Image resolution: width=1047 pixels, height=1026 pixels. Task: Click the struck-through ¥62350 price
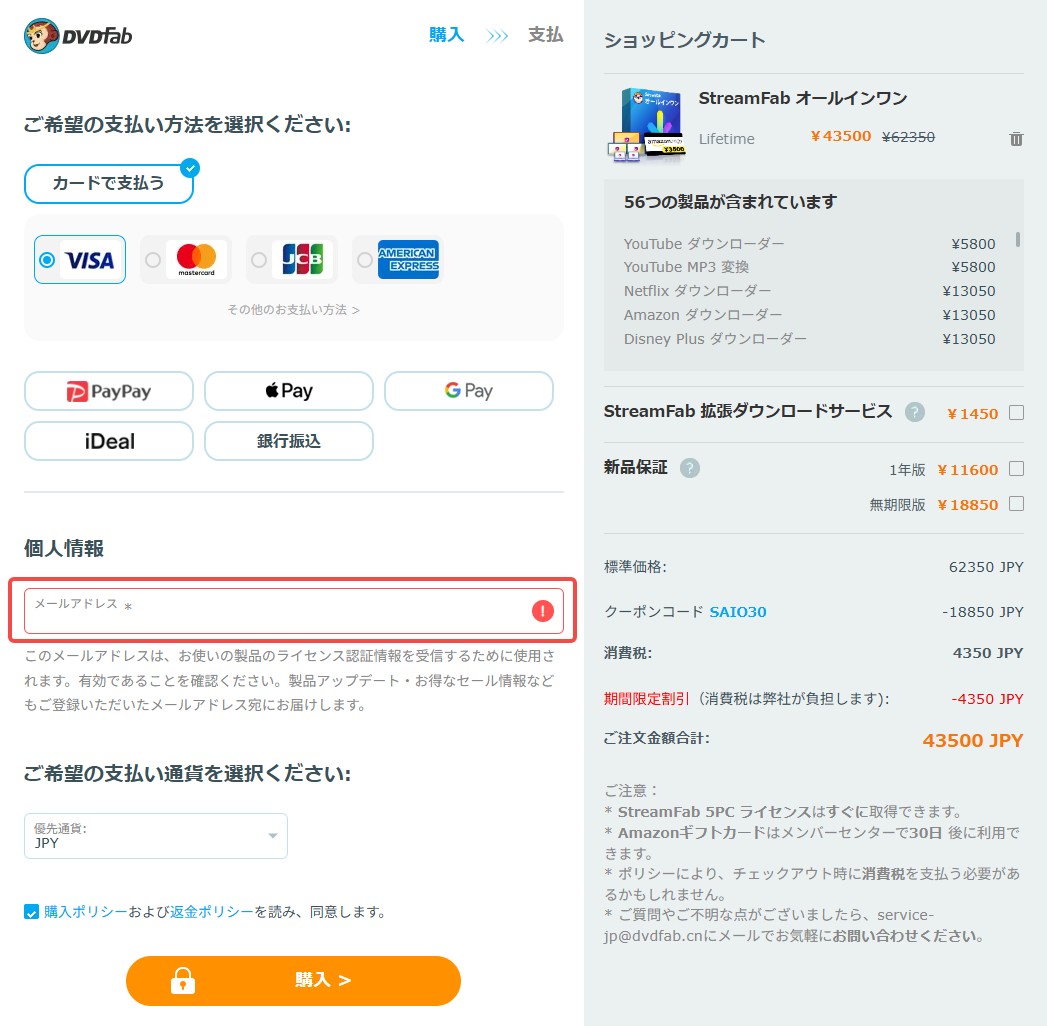[x=907, y=137]
